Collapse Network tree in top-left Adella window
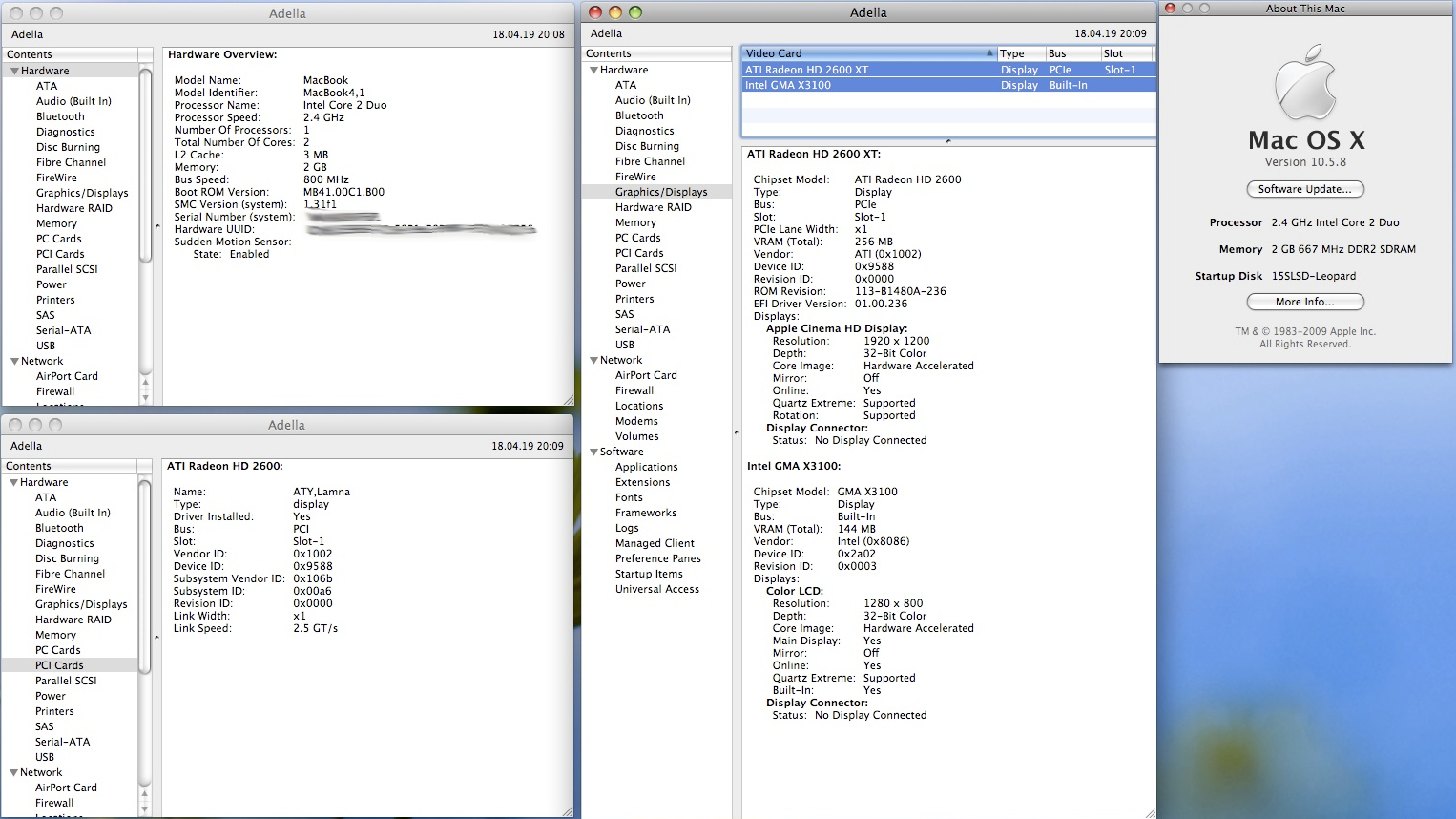1456x819 pixels. [15, 361]
